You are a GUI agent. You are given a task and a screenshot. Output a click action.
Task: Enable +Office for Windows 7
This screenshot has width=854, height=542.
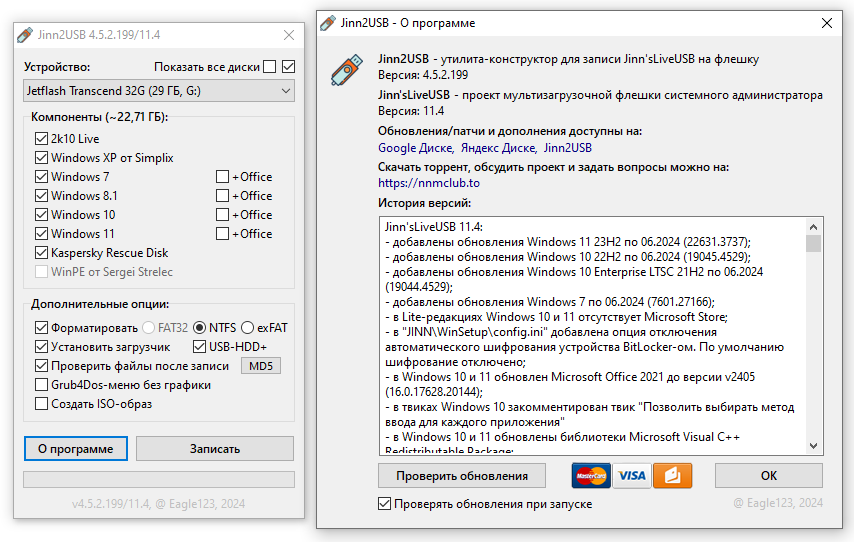click(222, 176)
